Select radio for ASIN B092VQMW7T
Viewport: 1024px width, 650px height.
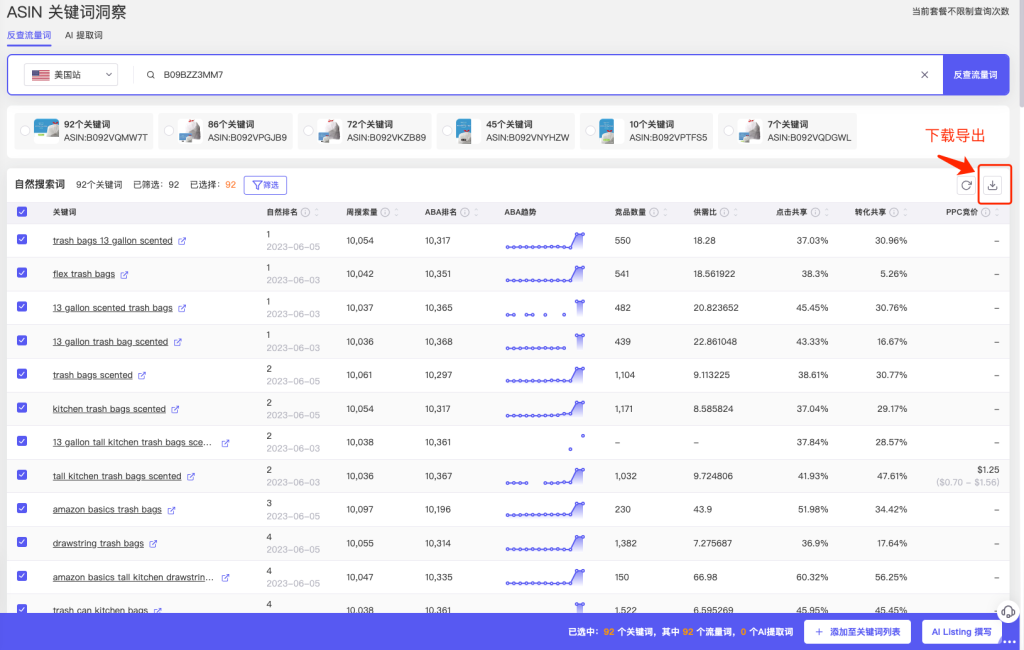25,131
